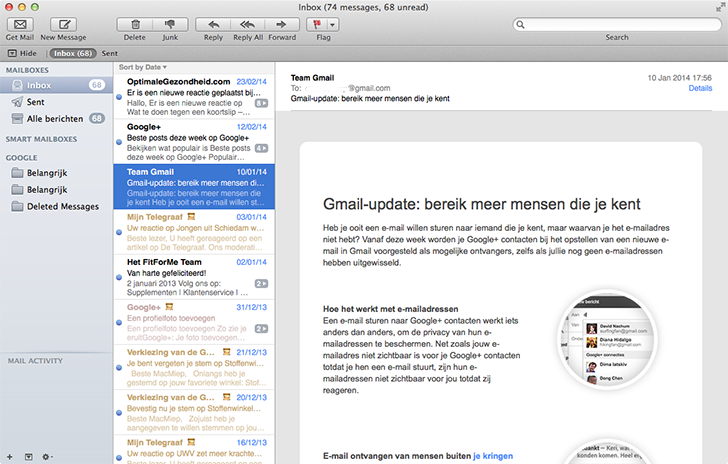Click the SMART MAILBOXES header

[41, 139]
